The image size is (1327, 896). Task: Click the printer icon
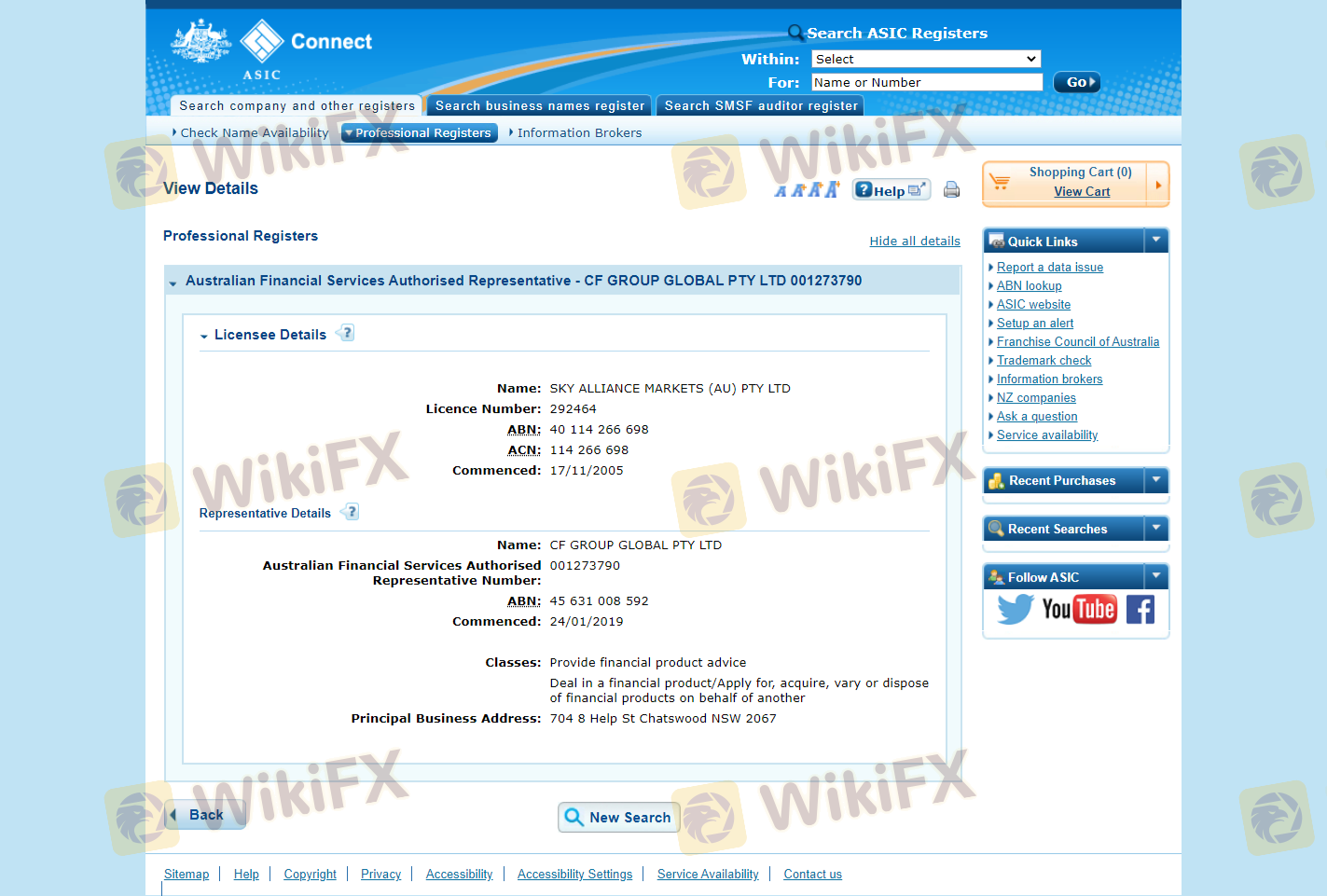tap(951, 190)
